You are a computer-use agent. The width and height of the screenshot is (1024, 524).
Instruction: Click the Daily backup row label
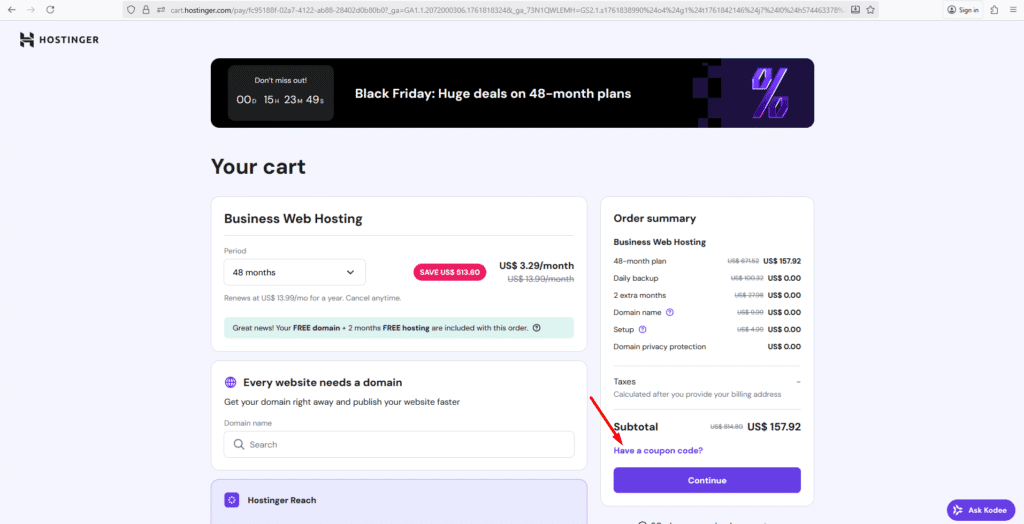click(x=636, y=278)
